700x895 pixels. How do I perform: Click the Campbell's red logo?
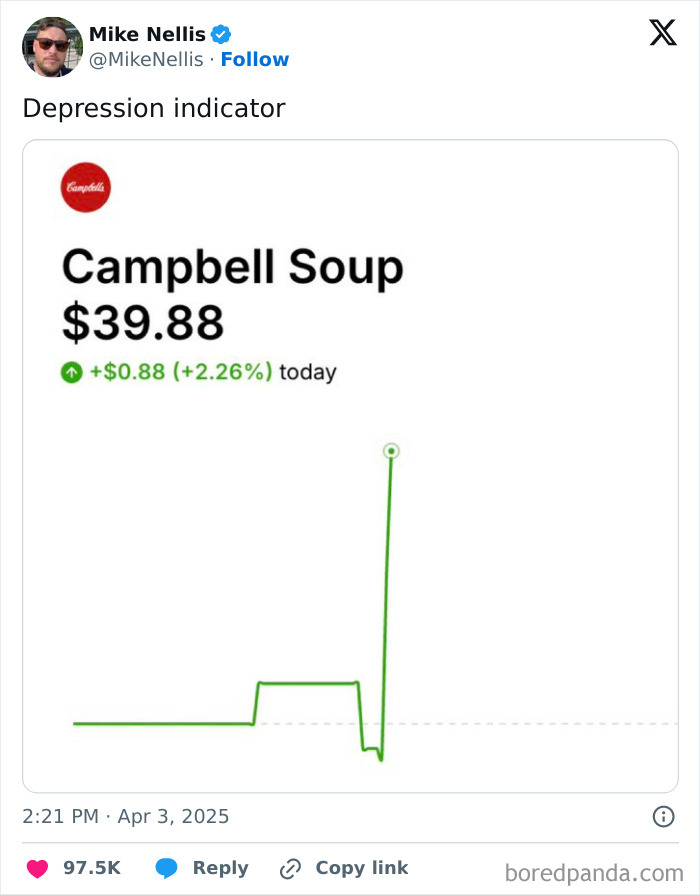tap(88, 187)
